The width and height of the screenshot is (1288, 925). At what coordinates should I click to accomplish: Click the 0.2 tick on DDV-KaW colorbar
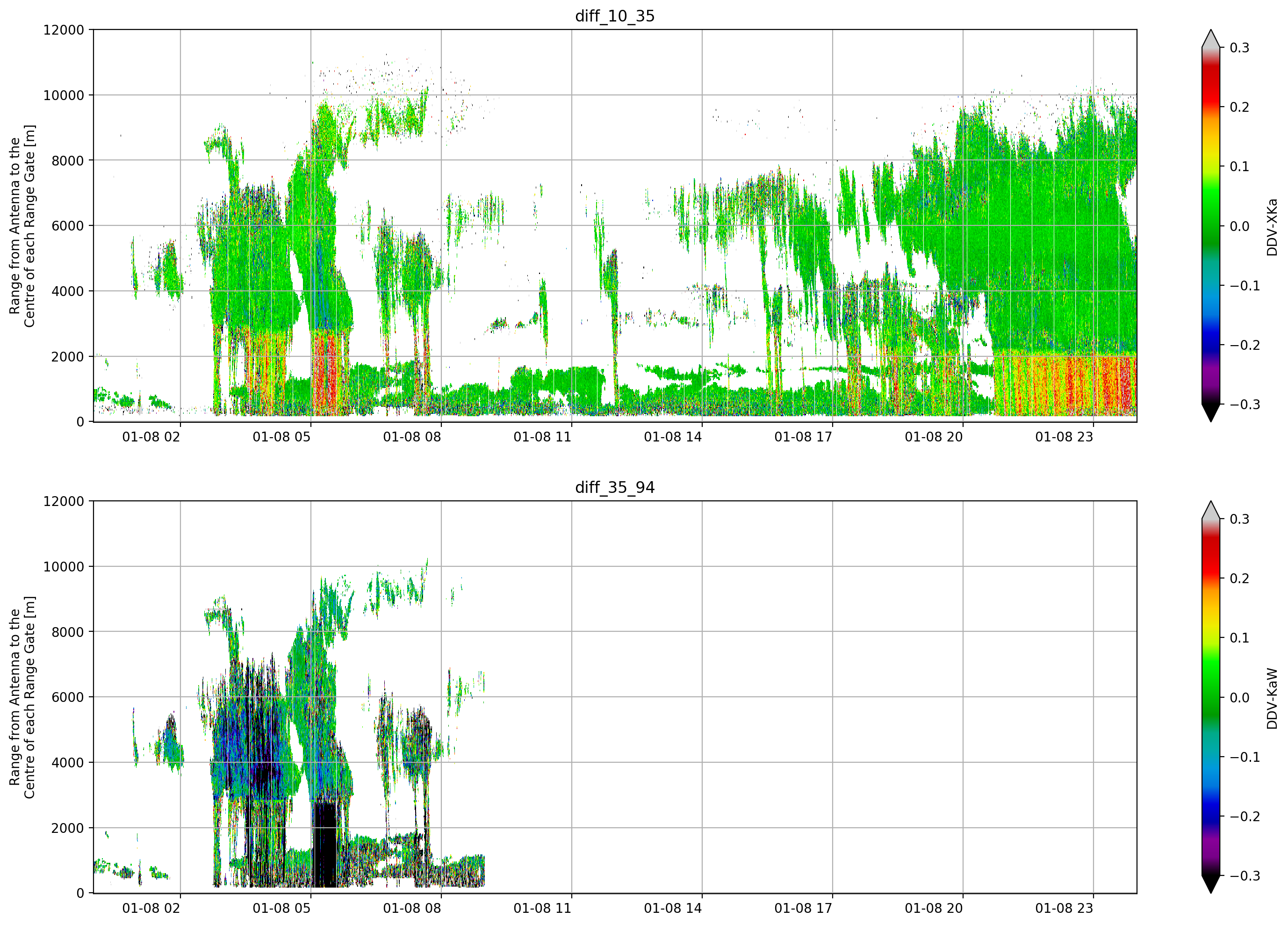[x=1239, y=579]
